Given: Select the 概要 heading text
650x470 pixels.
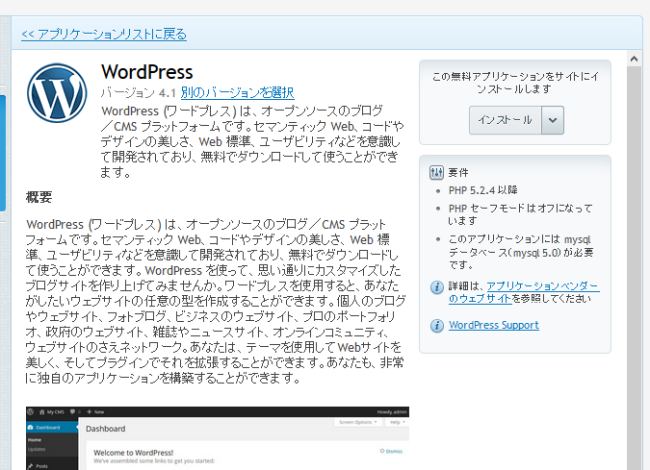Looking at the screenshot, I should [x=39, y=197].
